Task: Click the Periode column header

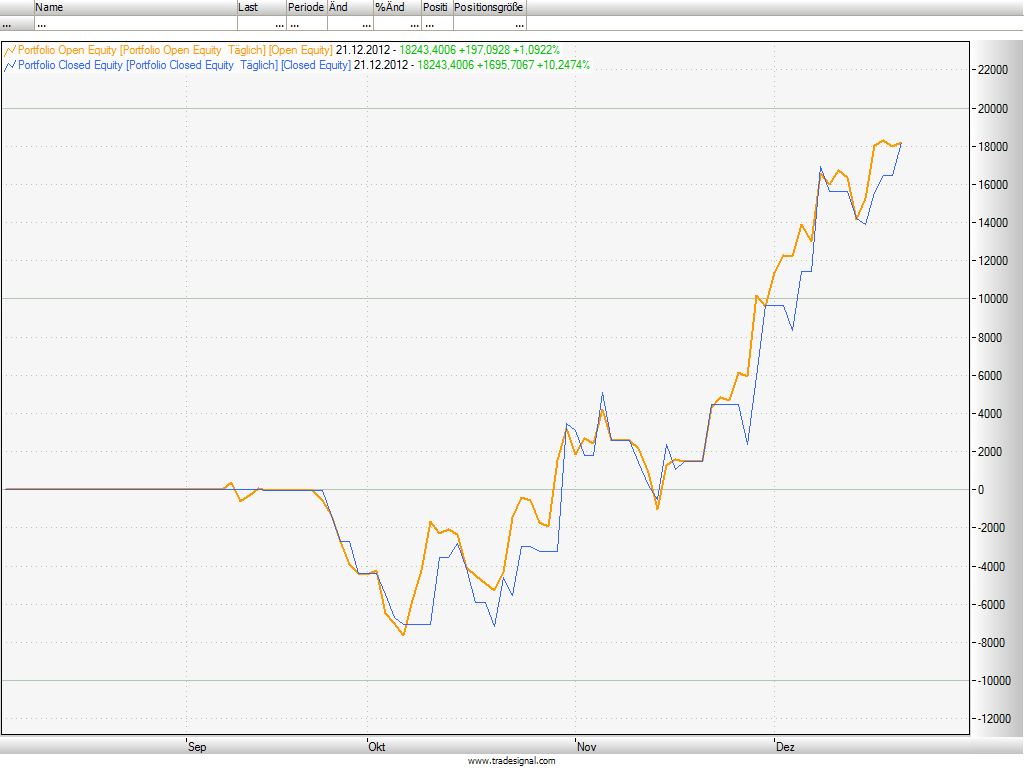Action: tap(306, 7)
